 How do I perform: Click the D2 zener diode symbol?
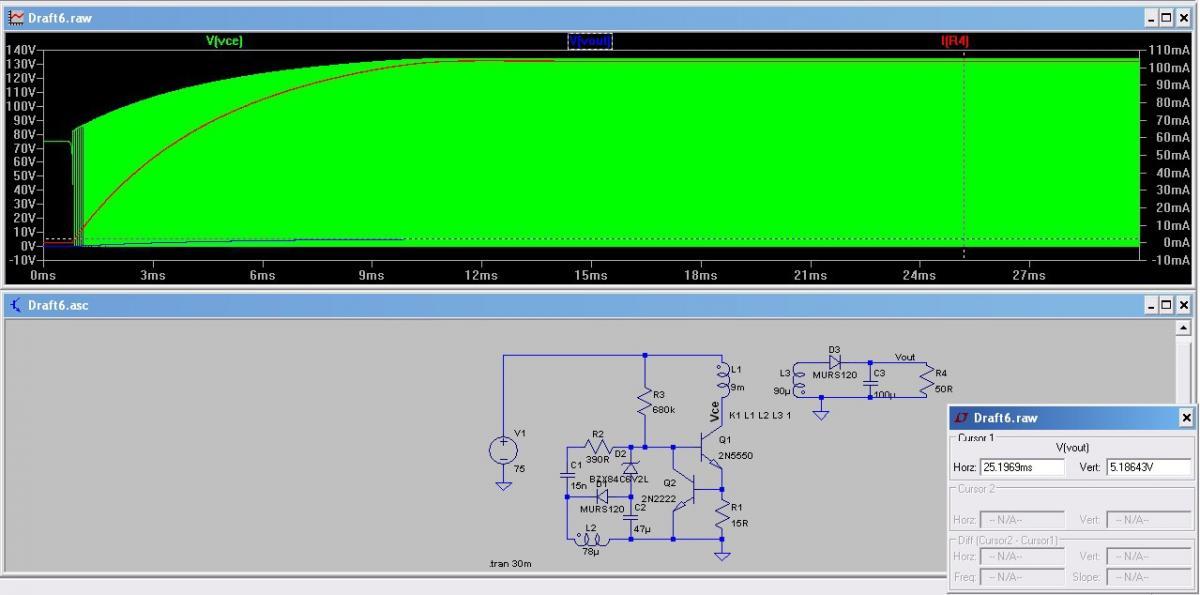pyautogui.click(x=630, y=466)
